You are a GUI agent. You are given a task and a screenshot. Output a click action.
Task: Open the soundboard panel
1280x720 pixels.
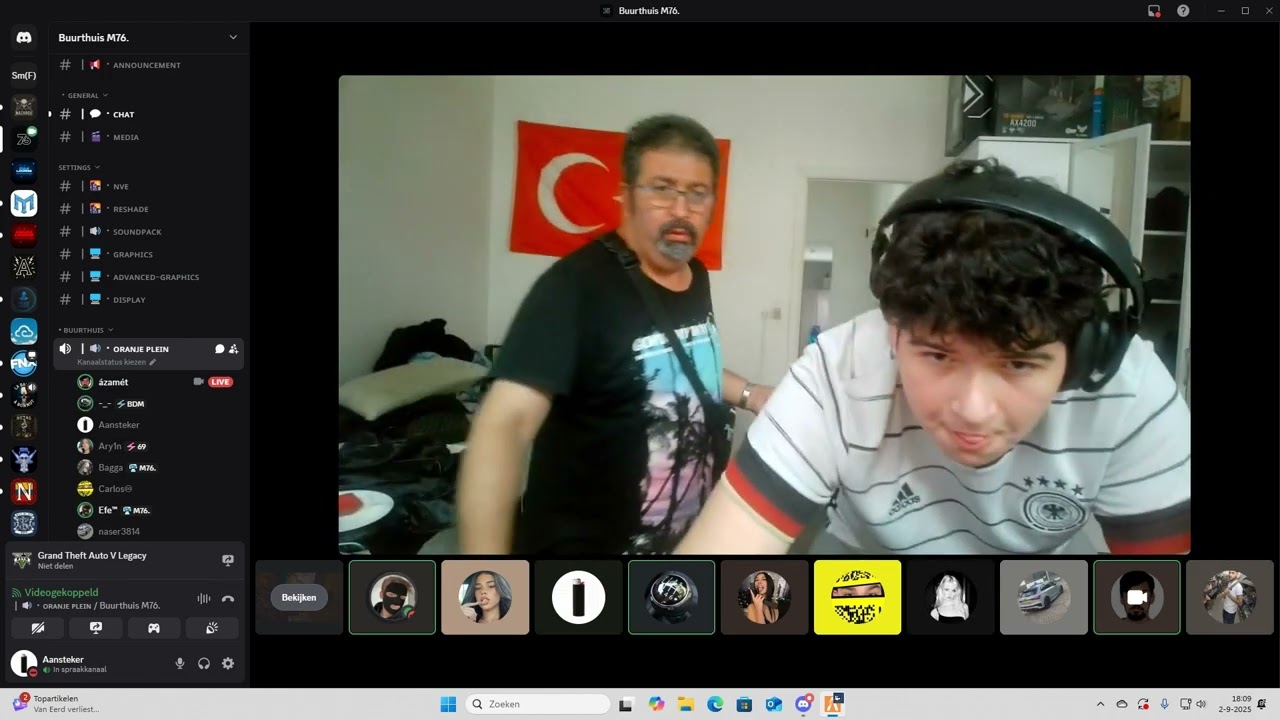pyautogui.click(x=212, y=628)
